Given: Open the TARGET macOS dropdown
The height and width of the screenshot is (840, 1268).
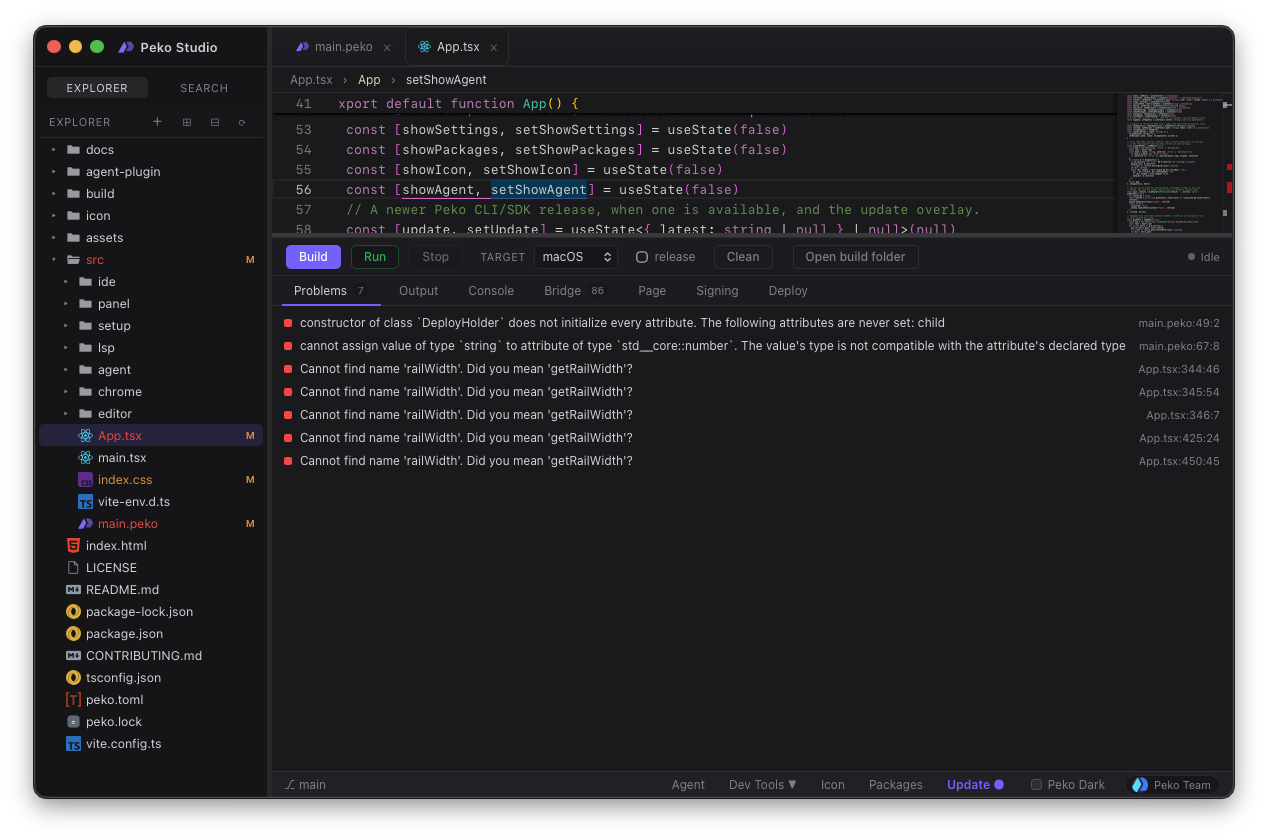Looking at the screenshot, I should (x=576, y=257).
